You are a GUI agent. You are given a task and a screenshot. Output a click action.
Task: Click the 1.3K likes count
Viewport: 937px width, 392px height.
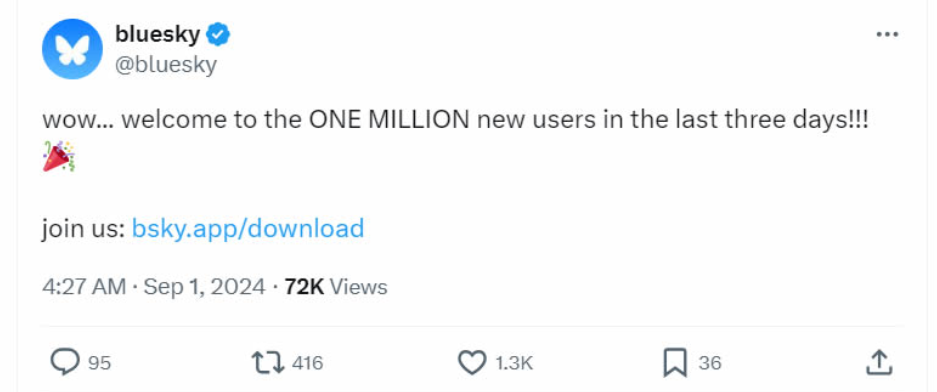[x=513, y=363]
